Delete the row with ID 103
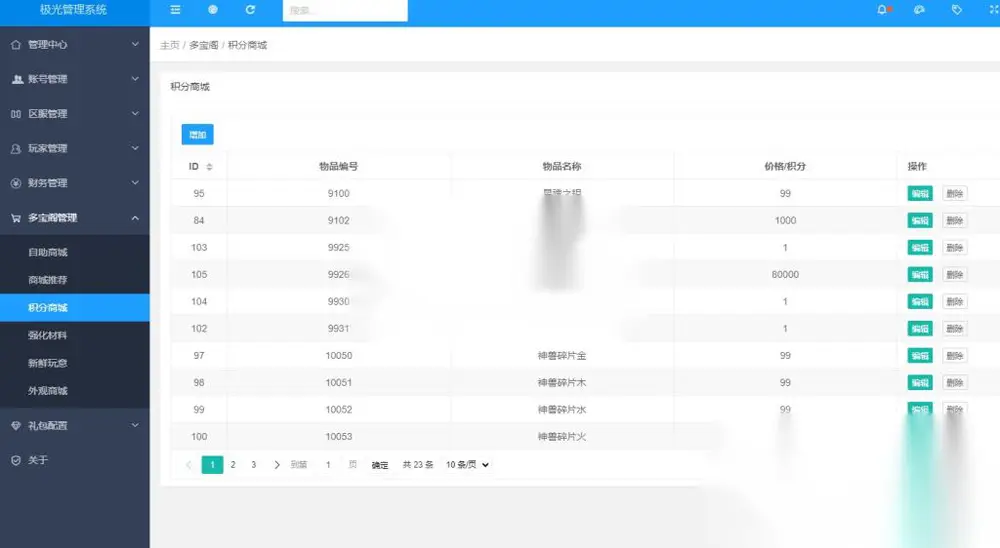The image size is (1000, 548). 955,248
